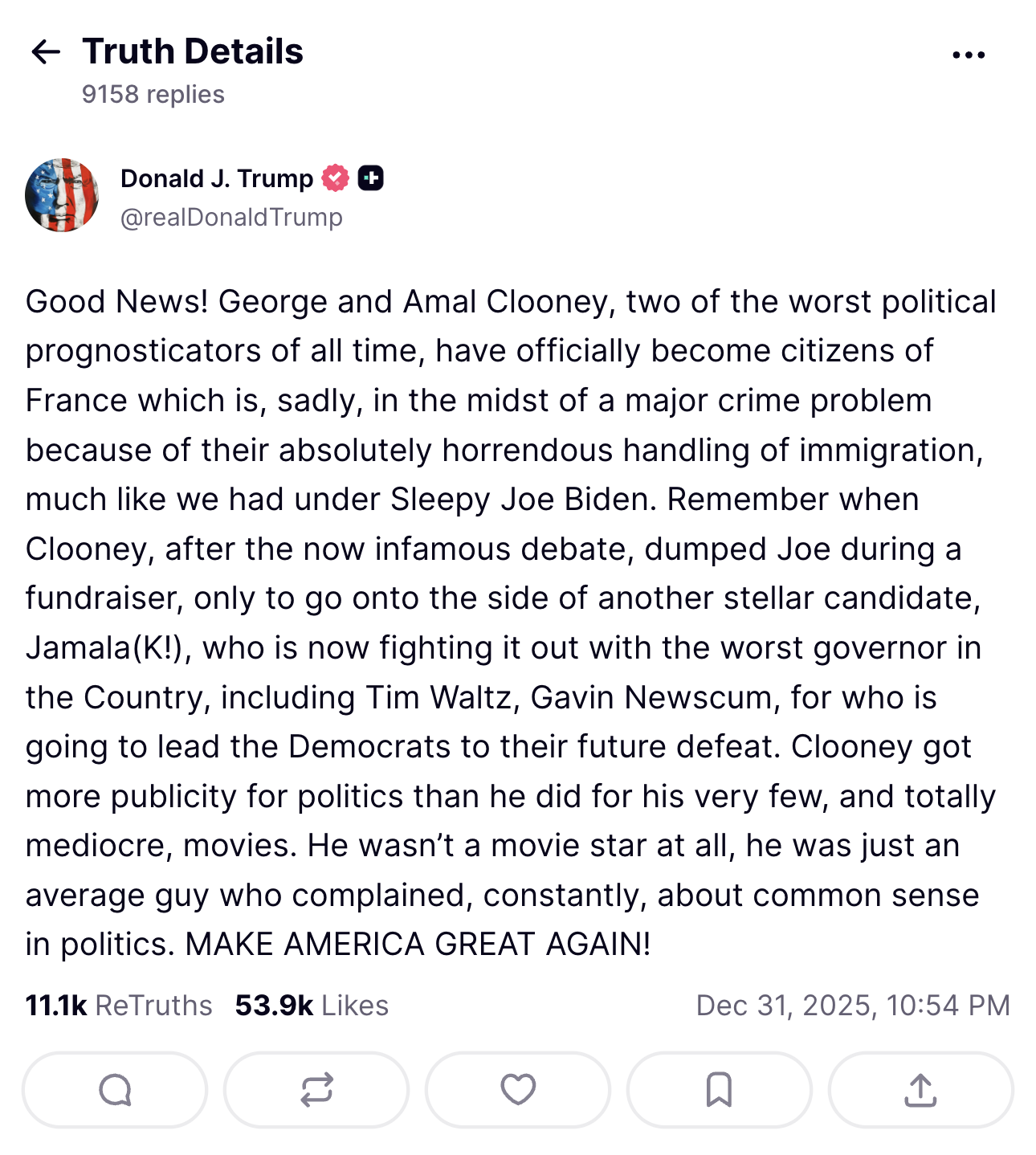Image resolution: width=1036 pixels, height=1155 pixels.
Task: View the 53.9k Likes list
Action: click(312, 1006)
